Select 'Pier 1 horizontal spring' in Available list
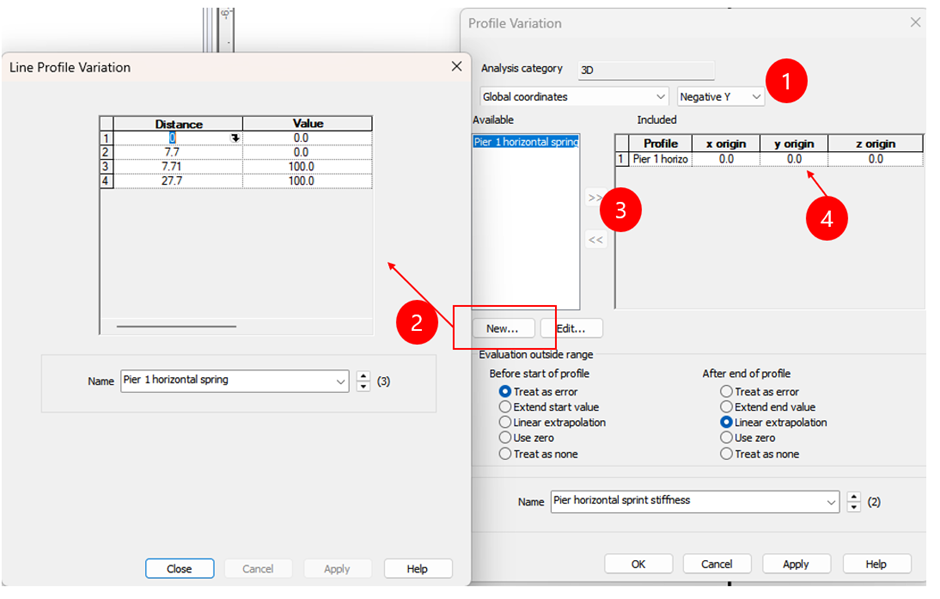 525,143
